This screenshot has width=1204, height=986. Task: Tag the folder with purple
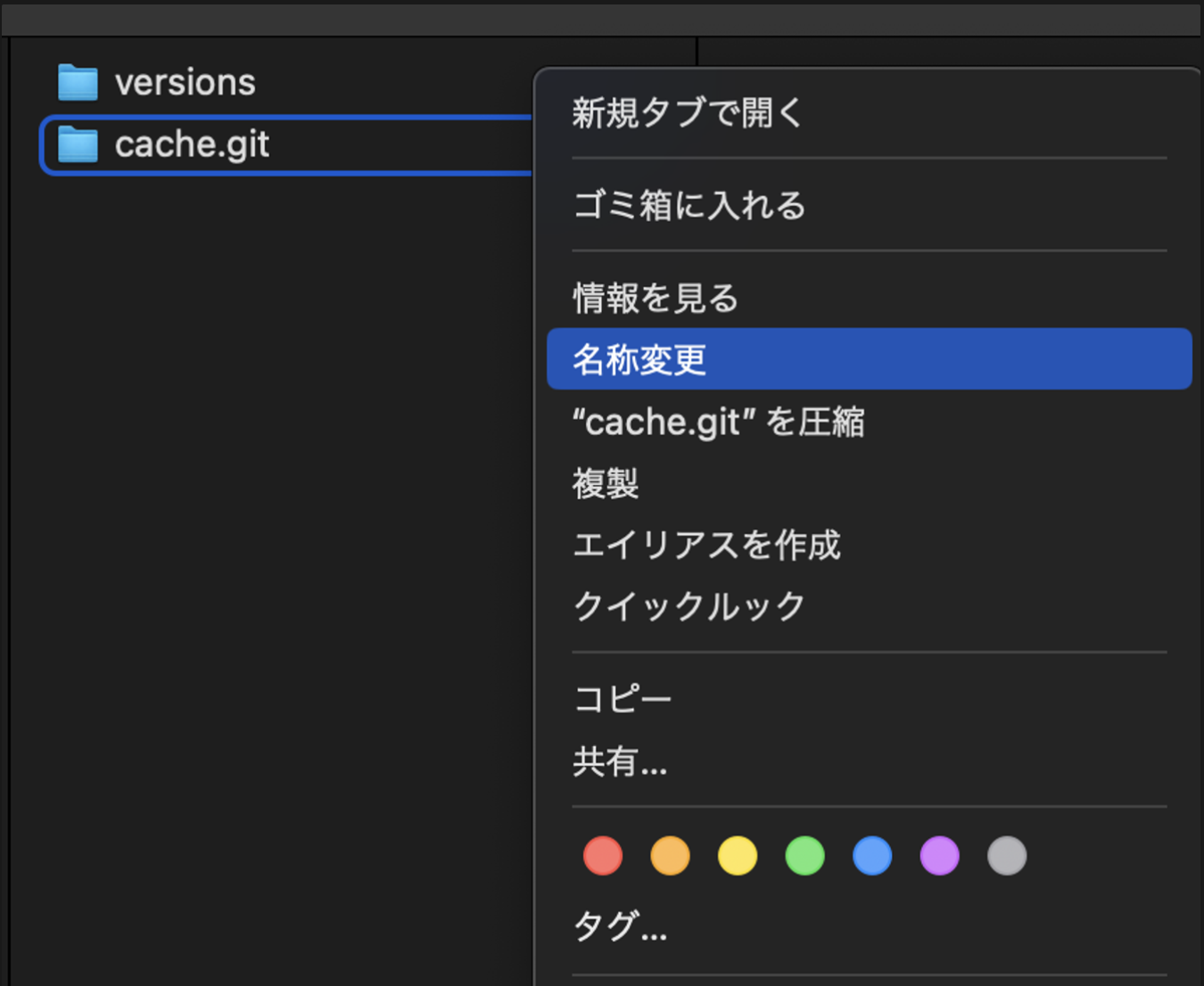point(939,856)
